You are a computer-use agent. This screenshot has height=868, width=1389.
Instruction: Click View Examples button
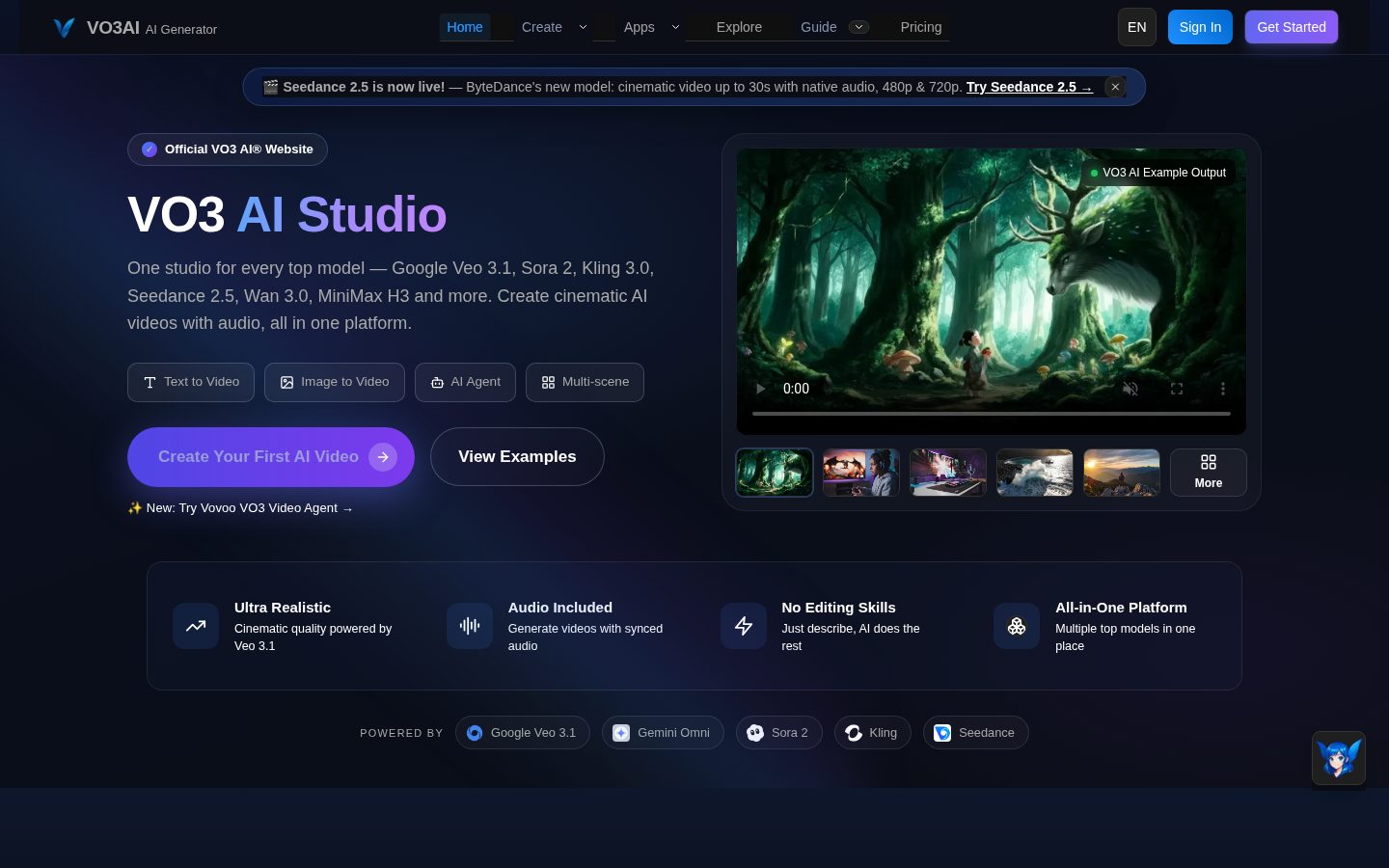point(517,457)
